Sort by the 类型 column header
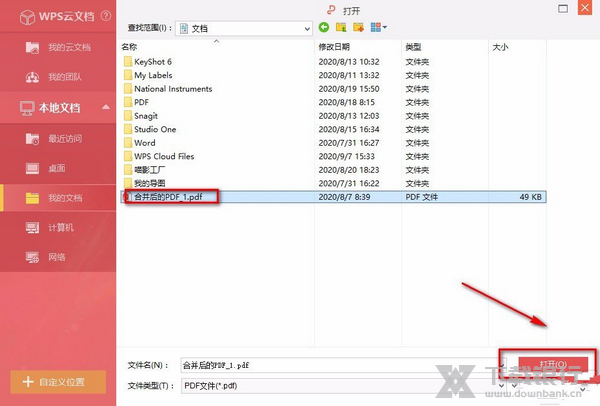The image size is (600, 406). [414, 47]
